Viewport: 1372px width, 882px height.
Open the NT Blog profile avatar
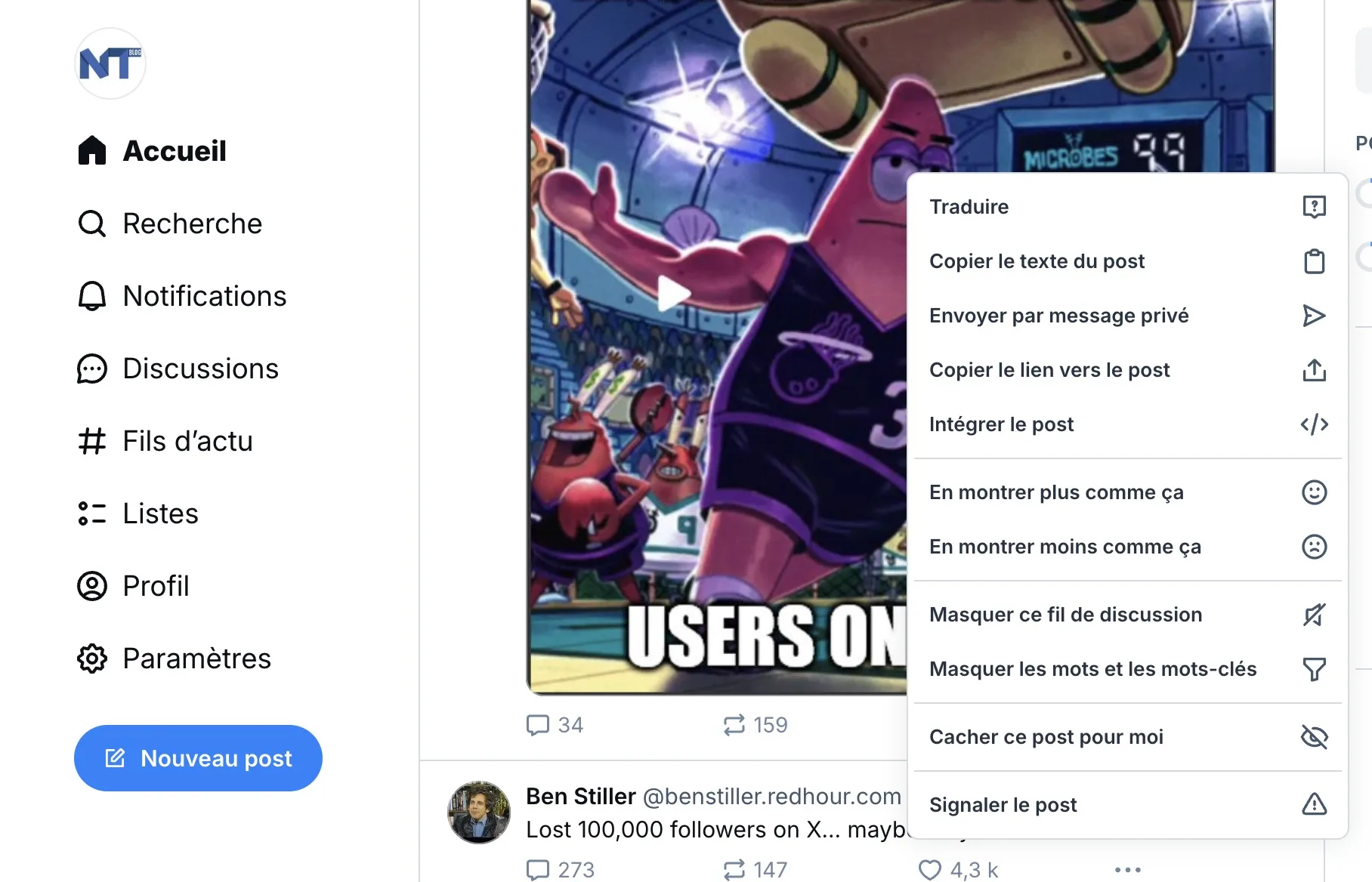(110, 64)
